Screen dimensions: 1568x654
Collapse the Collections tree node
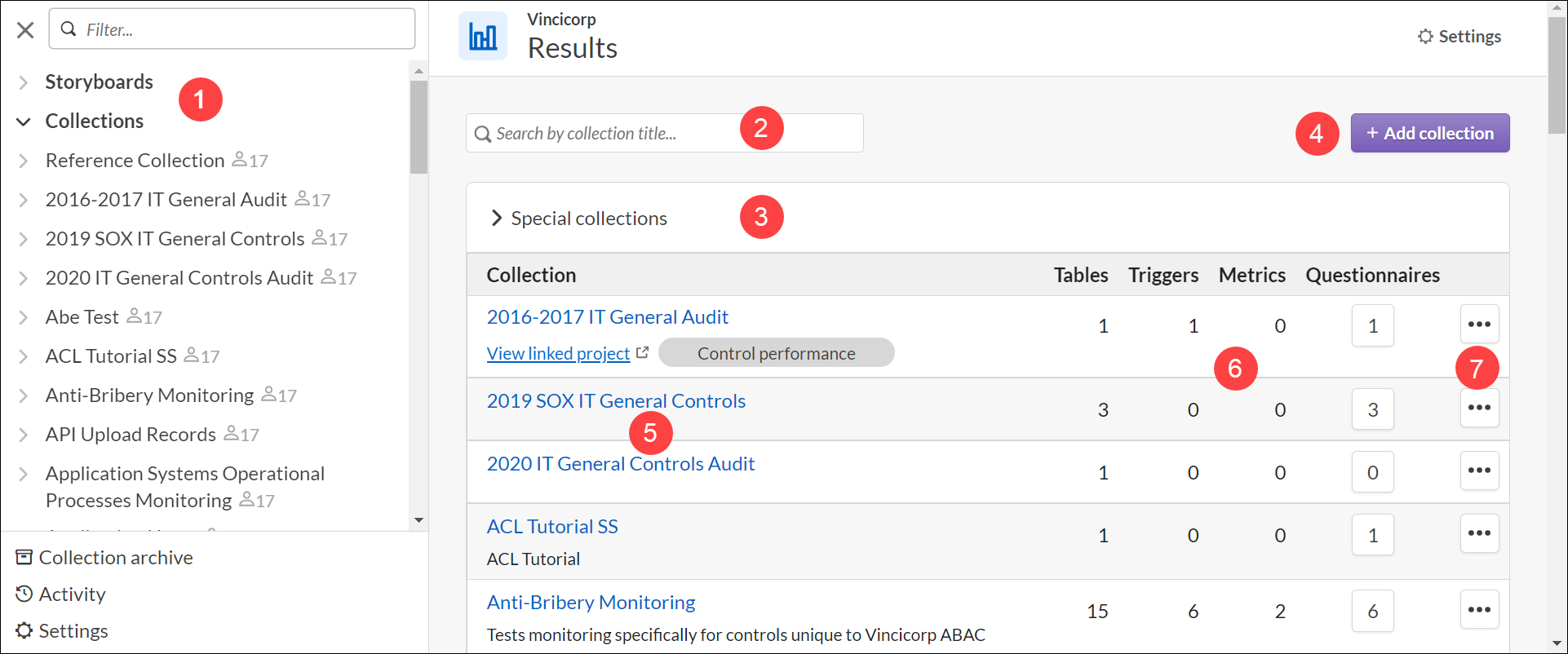tap(24, 122)
